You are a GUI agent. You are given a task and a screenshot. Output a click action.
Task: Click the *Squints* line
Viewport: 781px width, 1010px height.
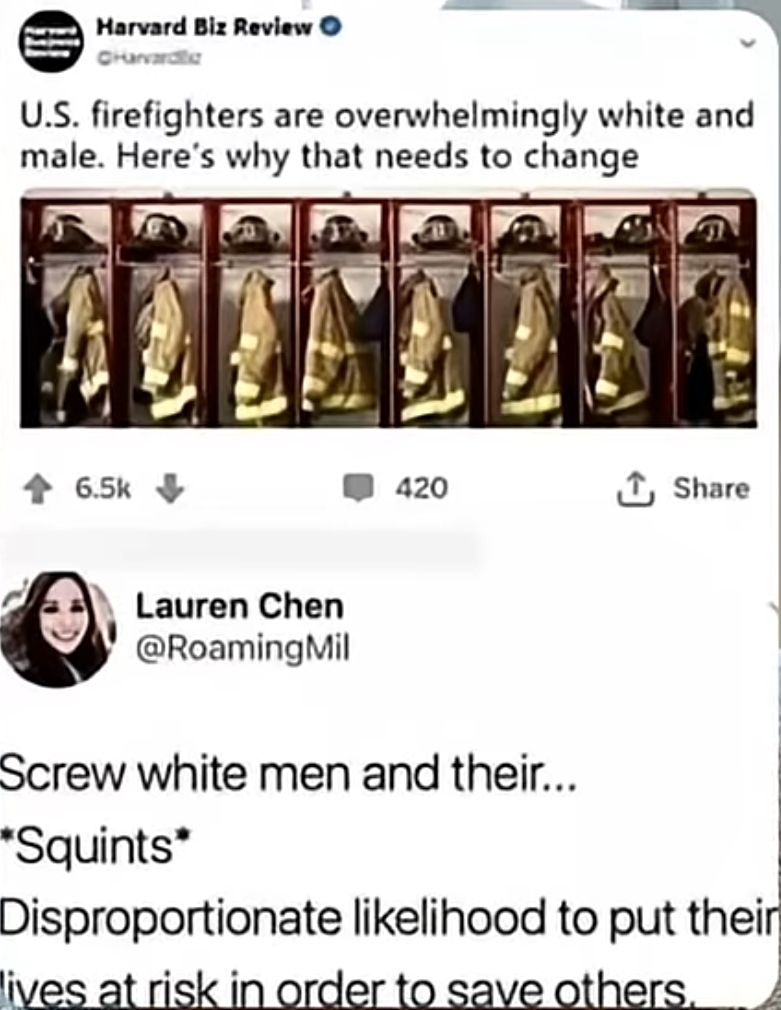tap(96, 846)
